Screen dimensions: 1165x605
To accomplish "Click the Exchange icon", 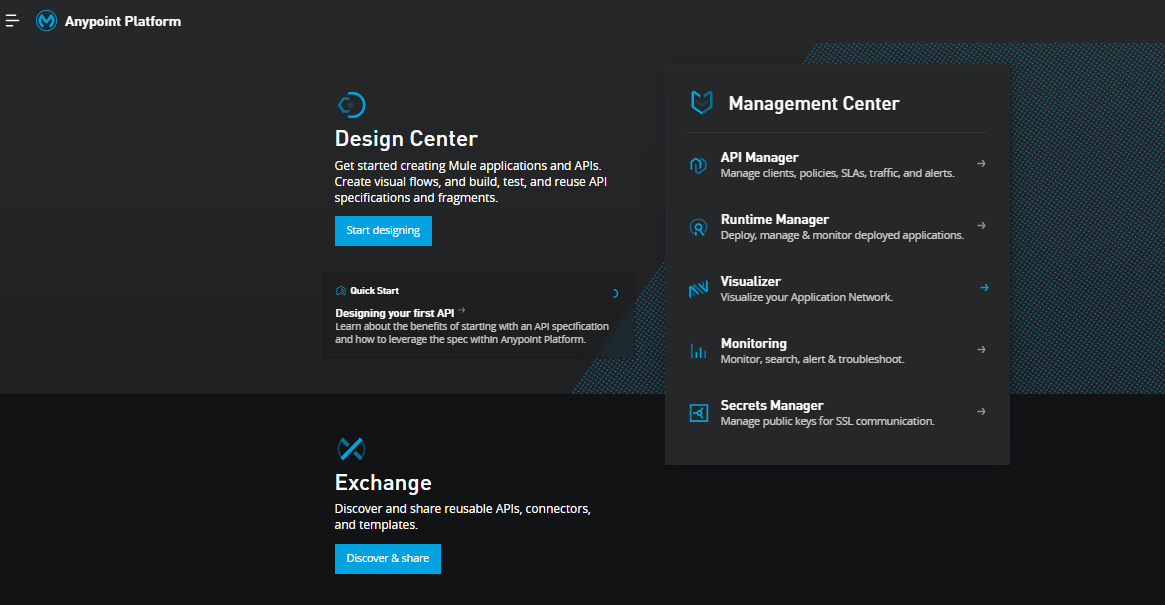I will (351, 448).
